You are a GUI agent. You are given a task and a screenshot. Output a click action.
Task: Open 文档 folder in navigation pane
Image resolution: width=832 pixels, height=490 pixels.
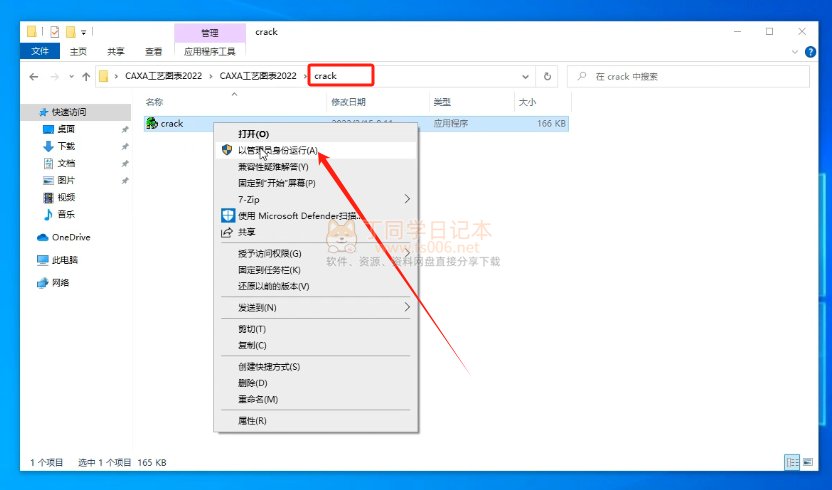point(66,163)
